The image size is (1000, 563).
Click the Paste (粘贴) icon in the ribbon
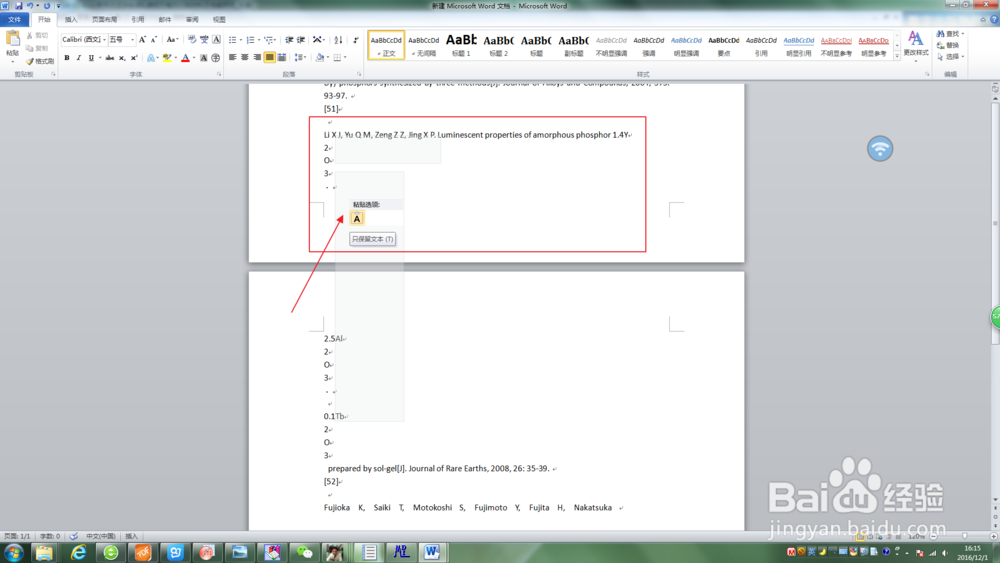(x=12, y=40)
